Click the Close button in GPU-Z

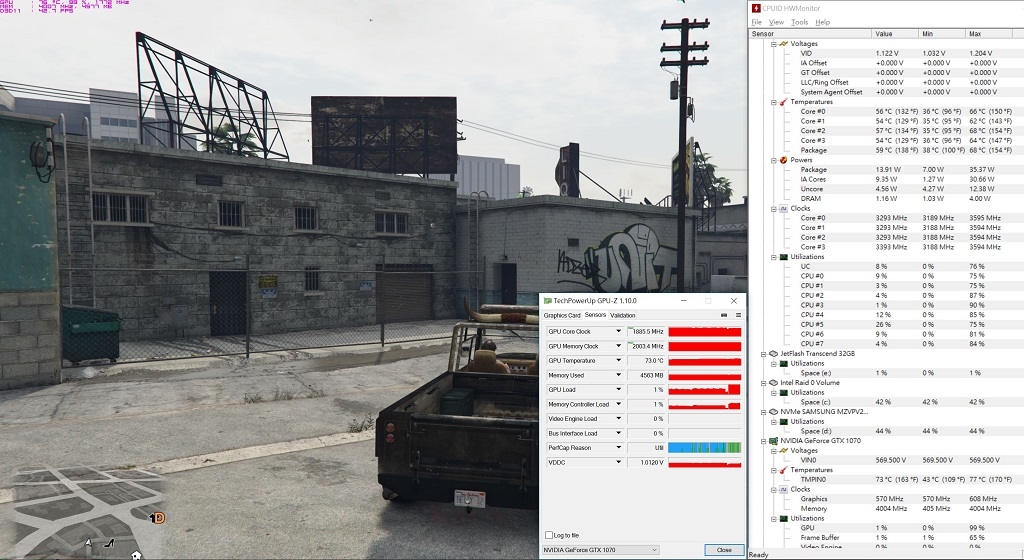724,550
